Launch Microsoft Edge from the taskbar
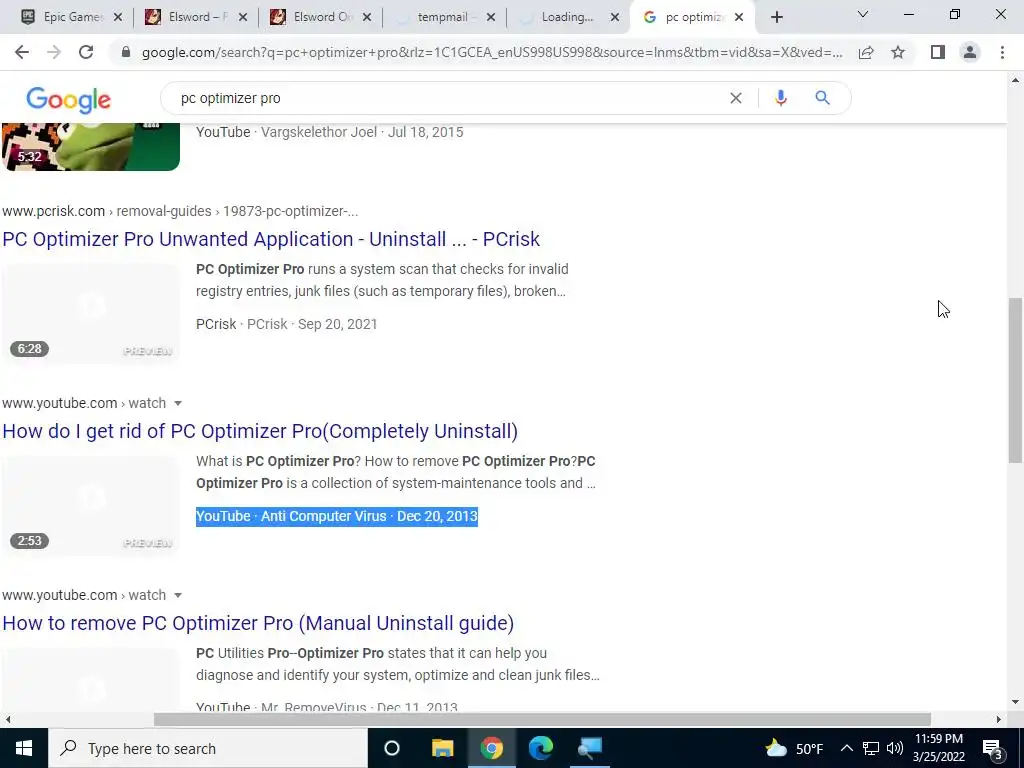The width and height of the screenshot is (1024, 768). point(541,748)
